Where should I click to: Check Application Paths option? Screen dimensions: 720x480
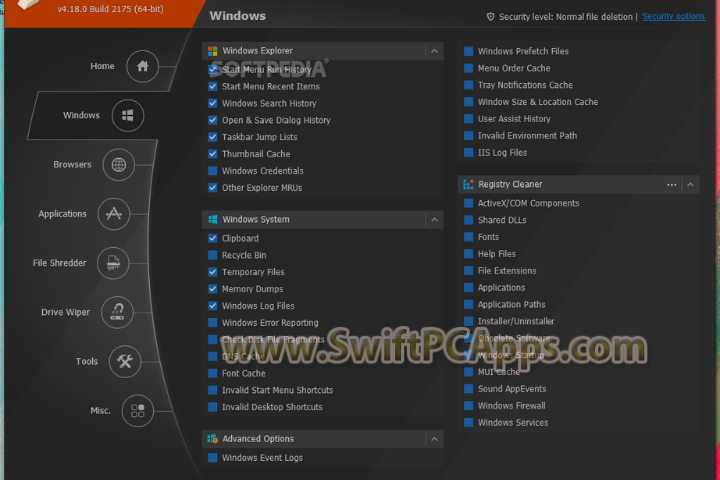pyautogui.click(x=468, y=305)
